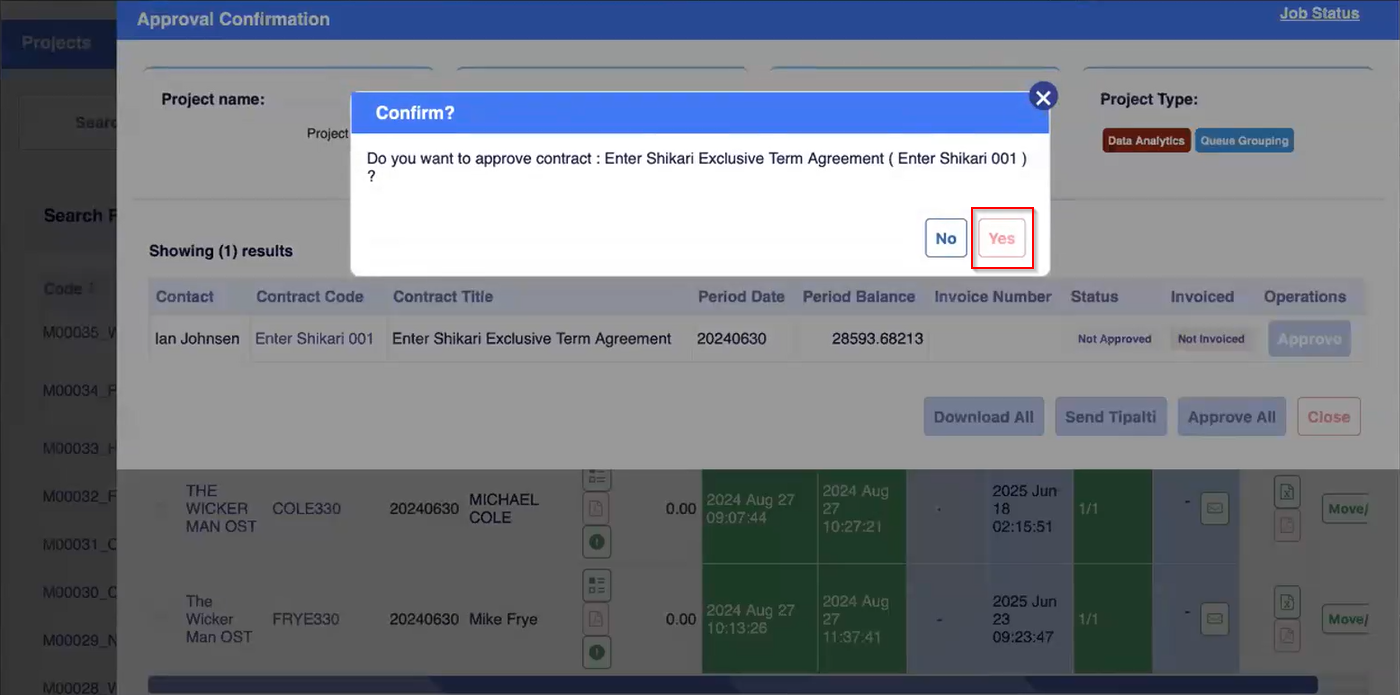Image resolution: width=1400 pixels, height=695 pixels.
Task: Open info icon for MICHAEL COLE row
Action: 596,542
